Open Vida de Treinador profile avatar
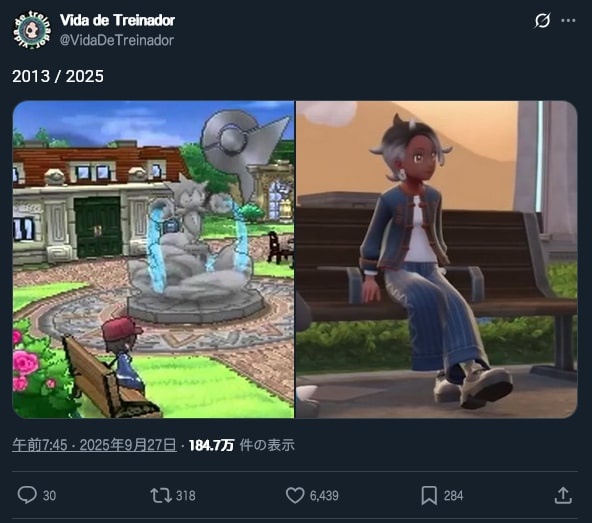 (32, 30)
